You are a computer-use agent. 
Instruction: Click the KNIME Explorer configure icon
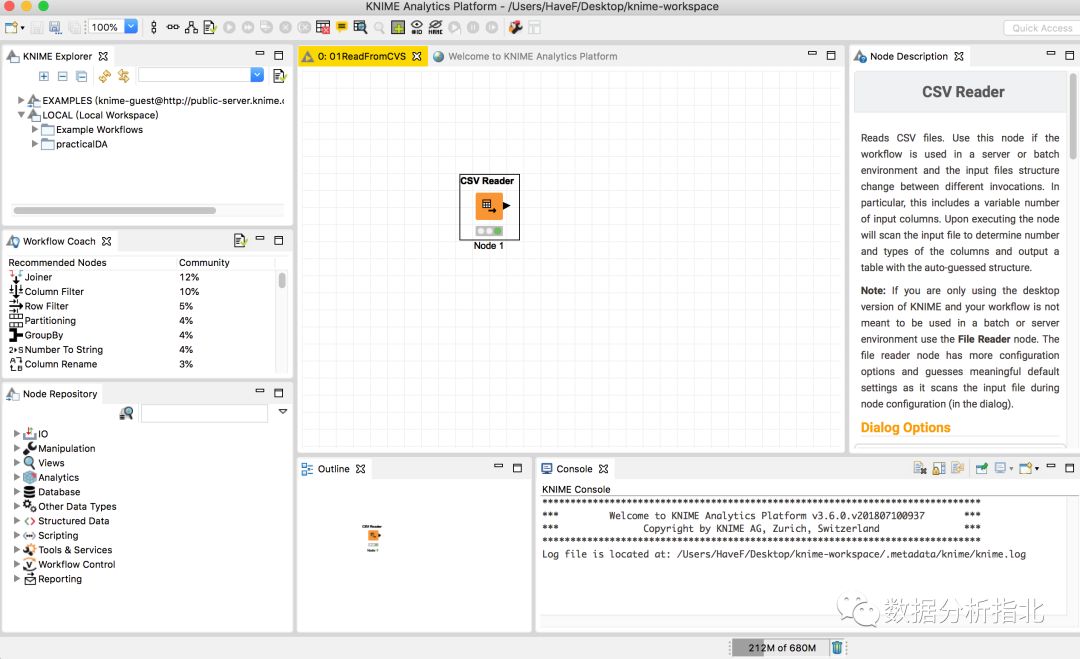(x=279, y=76)
